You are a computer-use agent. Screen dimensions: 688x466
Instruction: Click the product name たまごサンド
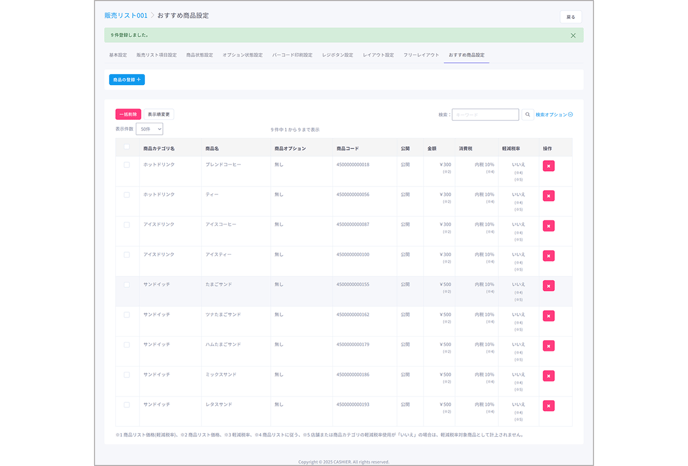219,284
